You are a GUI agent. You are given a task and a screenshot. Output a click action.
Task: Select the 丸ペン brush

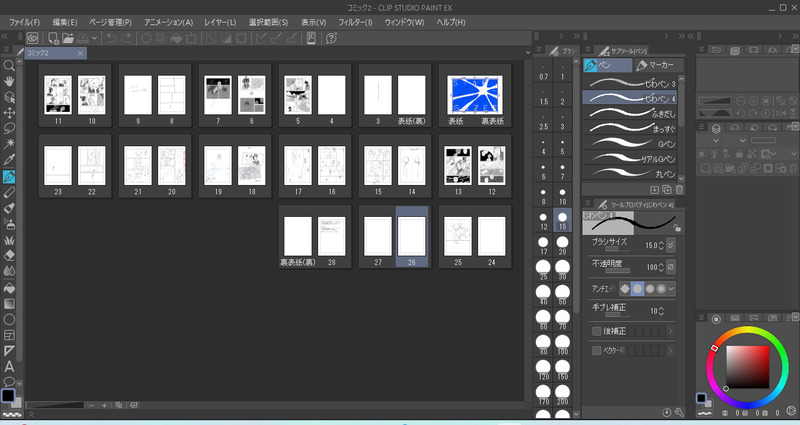click(630, 173)
